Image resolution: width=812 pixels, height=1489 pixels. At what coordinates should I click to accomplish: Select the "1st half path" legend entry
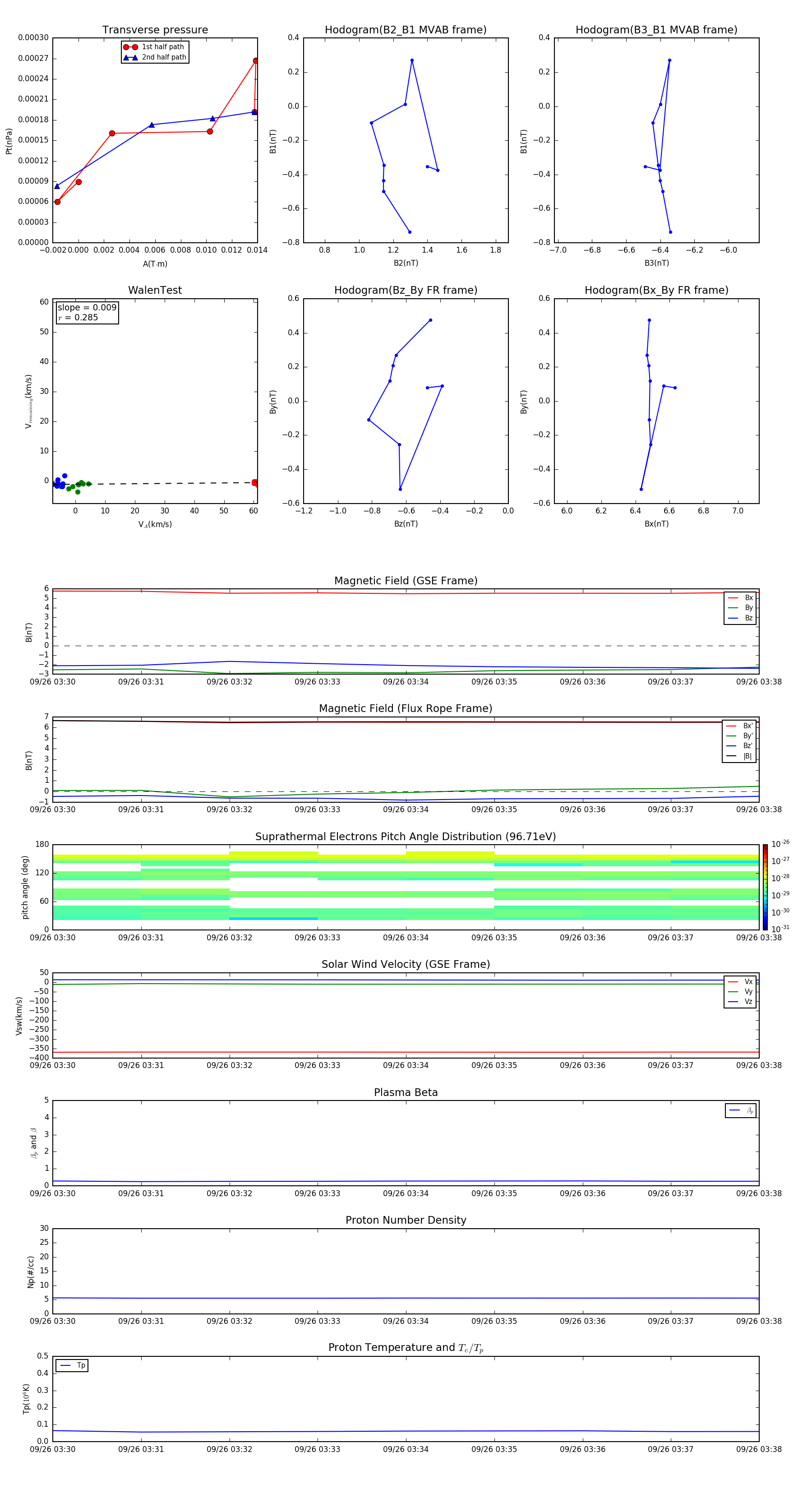[154, 47]
